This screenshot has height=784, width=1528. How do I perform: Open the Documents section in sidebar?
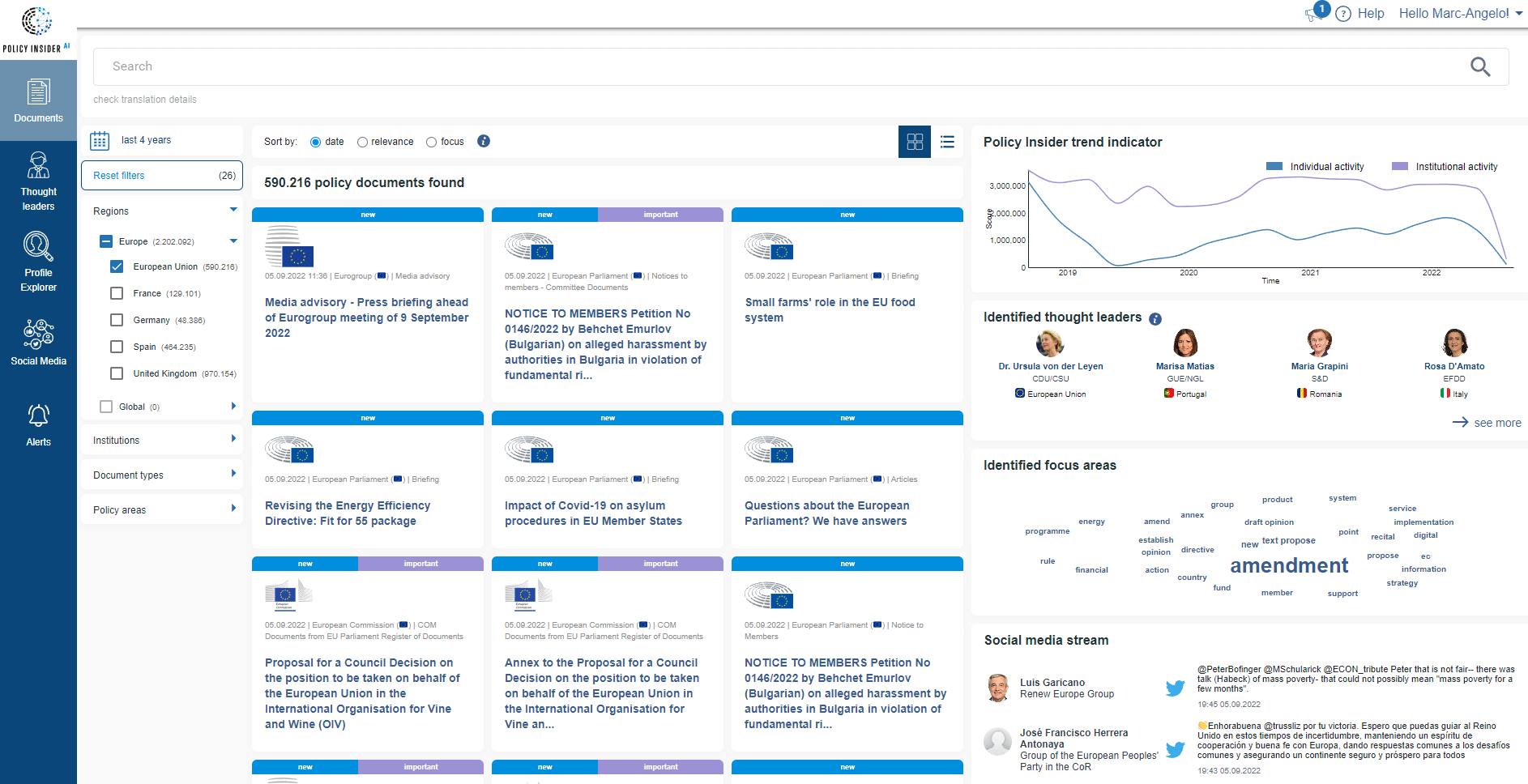point(38,100)
